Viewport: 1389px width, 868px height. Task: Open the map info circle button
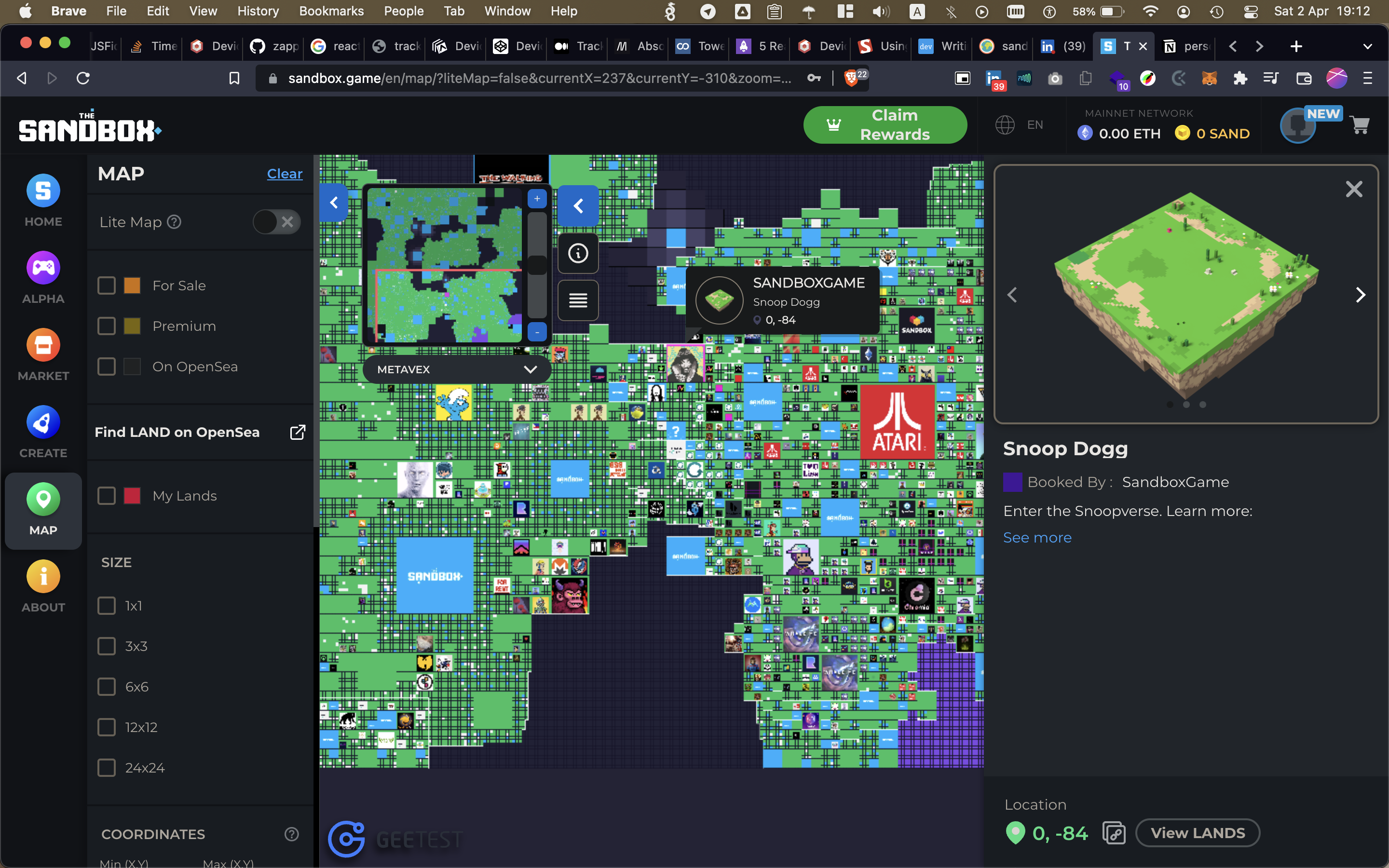click(578, 253)
